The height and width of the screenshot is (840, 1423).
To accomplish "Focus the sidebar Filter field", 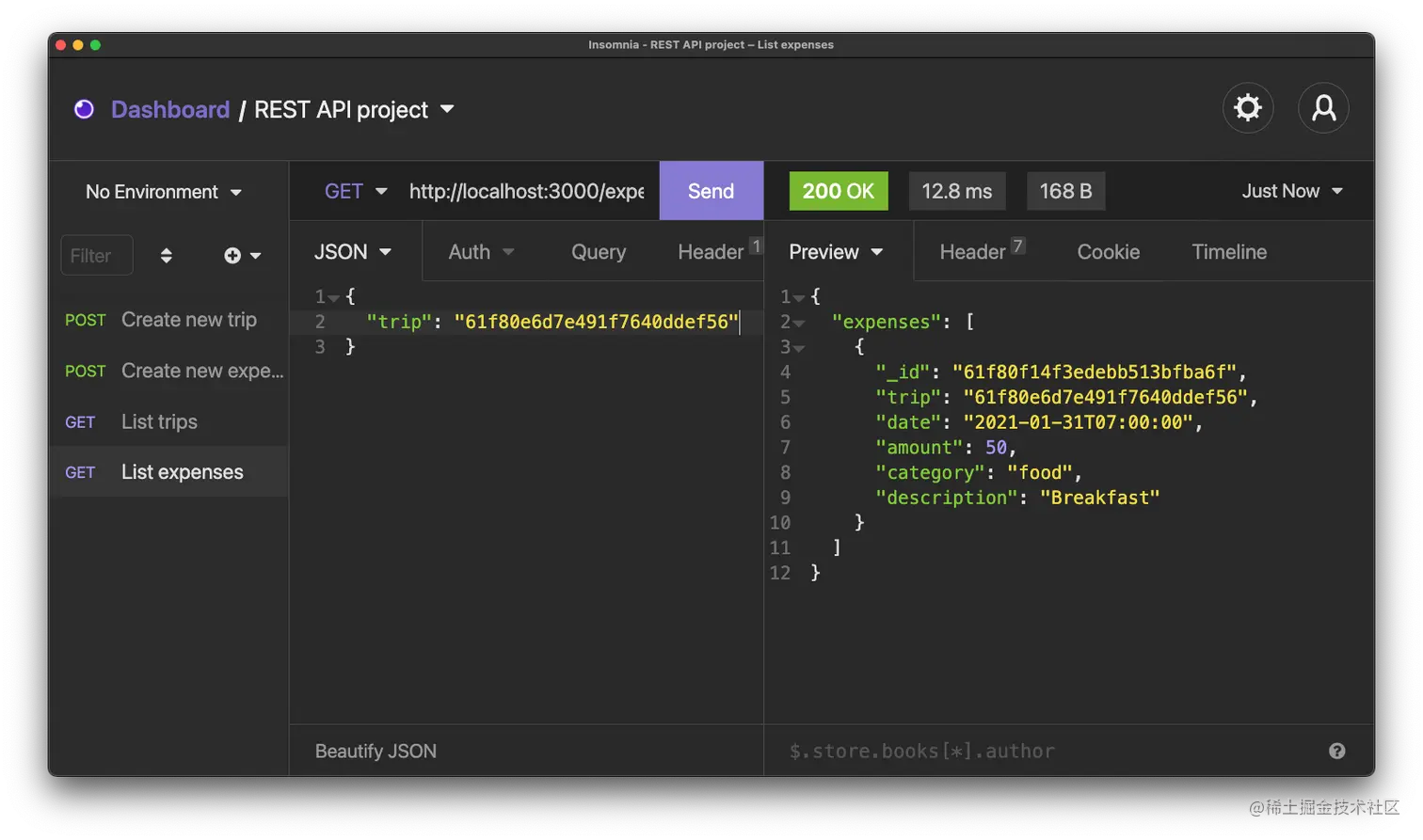I will point(97,256).
